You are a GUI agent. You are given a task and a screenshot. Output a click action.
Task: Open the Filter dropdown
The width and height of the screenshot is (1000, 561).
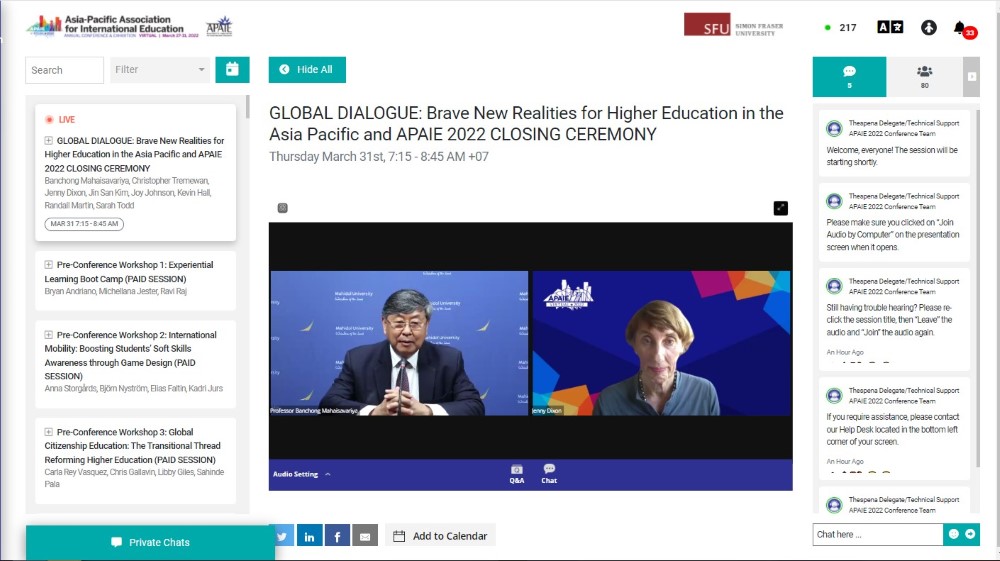point(160,70)
